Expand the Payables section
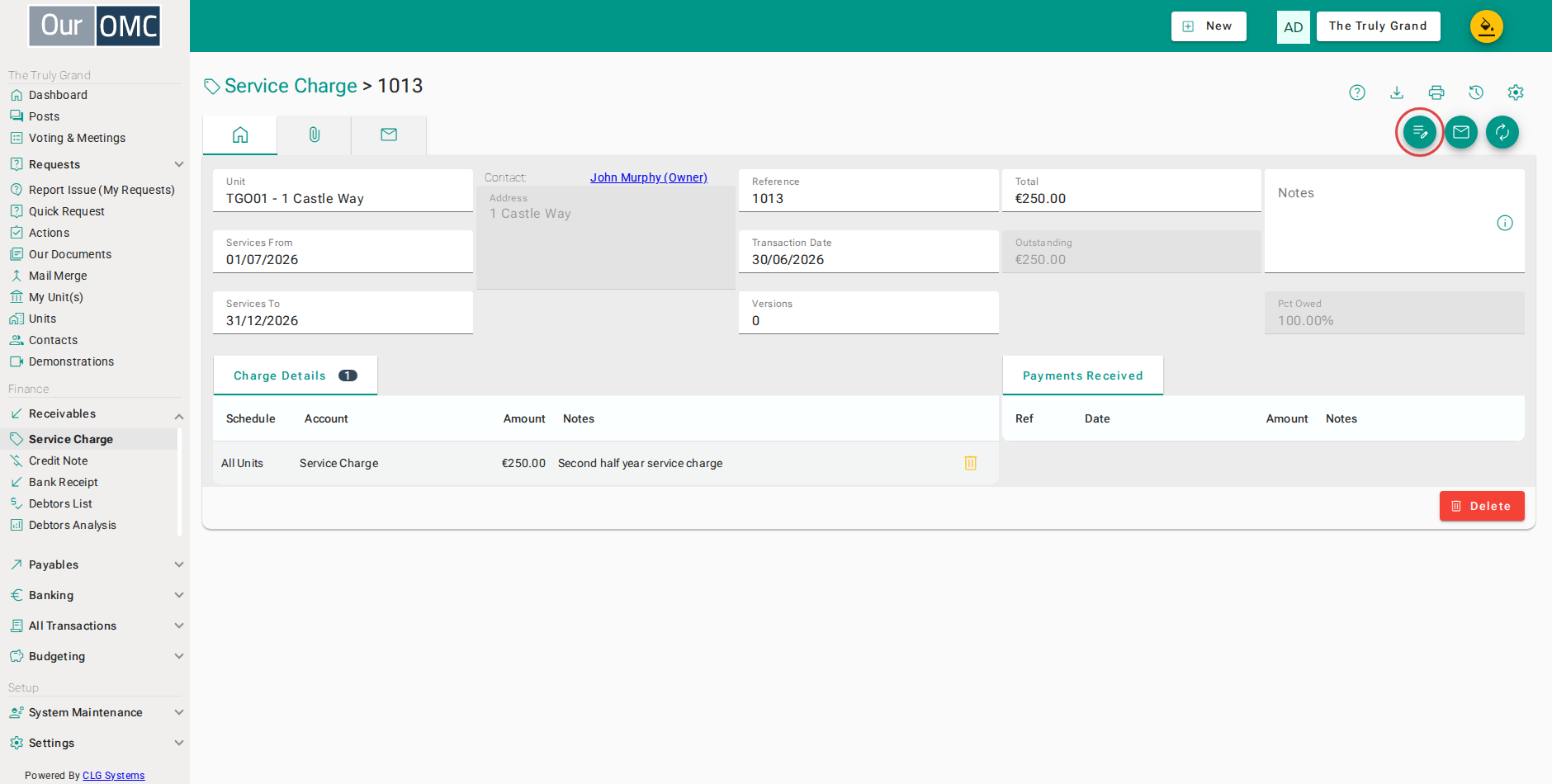Viewport: 1552px width, 784px height. (96, 564)
